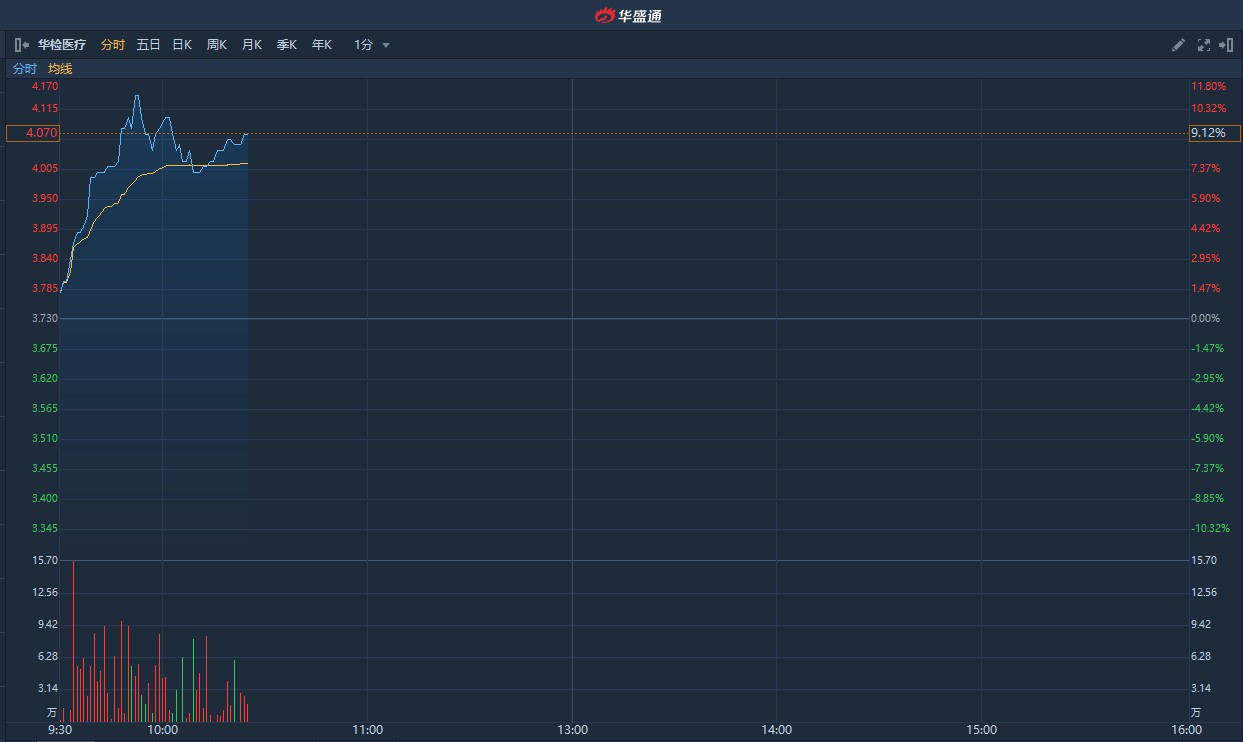Click the 华盛通 logo at the top
The height and width of the screenshot is (742, 1243).
pos(630,15)
